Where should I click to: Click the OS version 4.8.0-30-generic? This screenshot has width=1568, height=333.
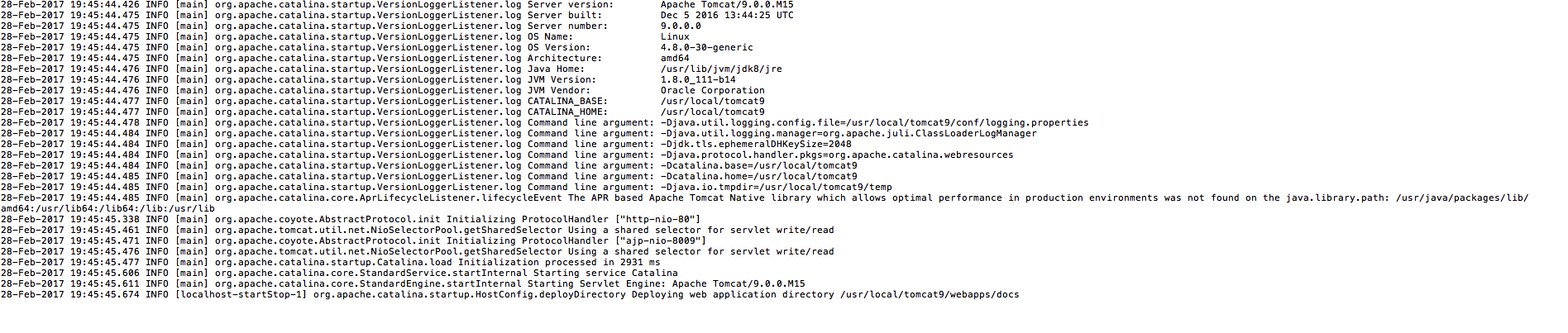pyautogui.click(x=707, y=47)
